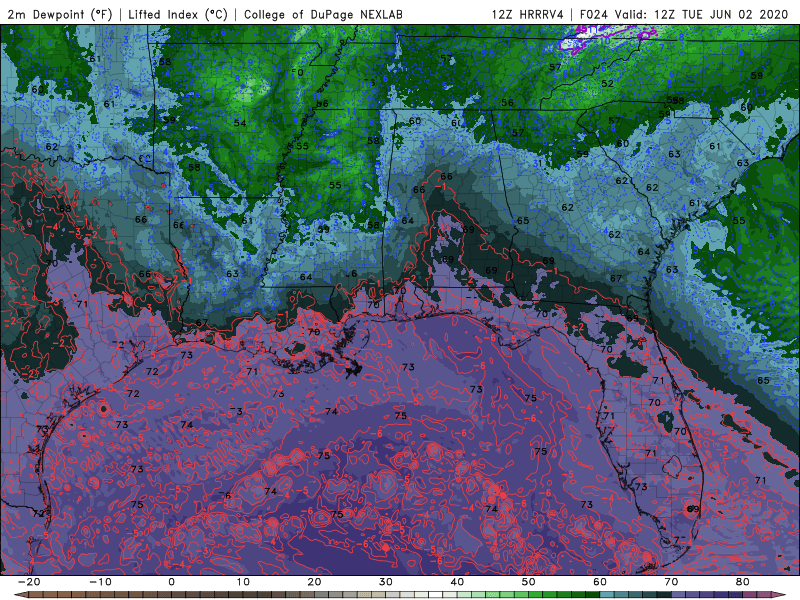Click the '54' dewpoint value in Arkansas
This screenshot has width=800, height=600.
point(240,123)
